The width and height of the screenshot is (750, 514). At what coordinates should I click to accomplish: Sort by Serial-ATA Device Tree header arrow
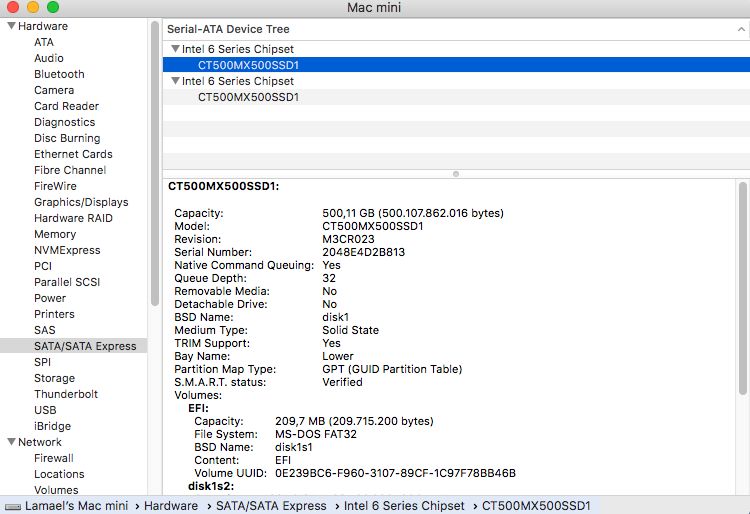[741, 29]
